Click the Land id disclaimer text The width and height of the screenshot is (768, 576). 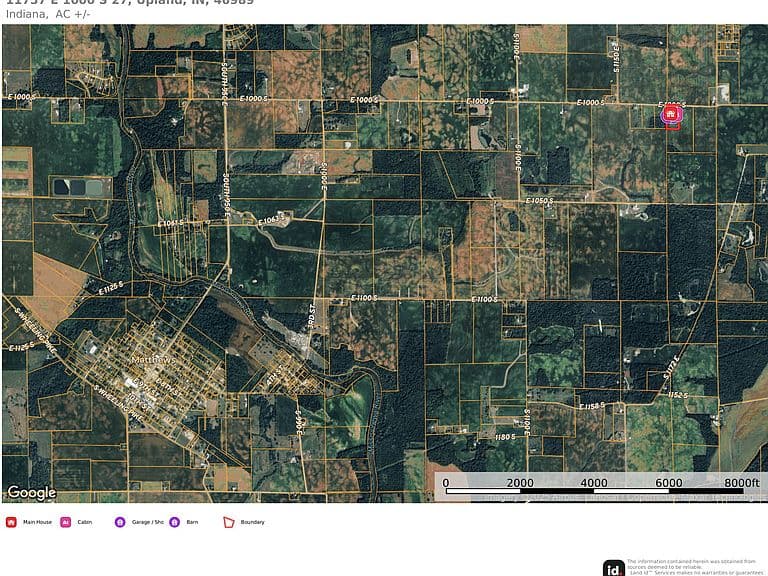(x=696, y=567)
